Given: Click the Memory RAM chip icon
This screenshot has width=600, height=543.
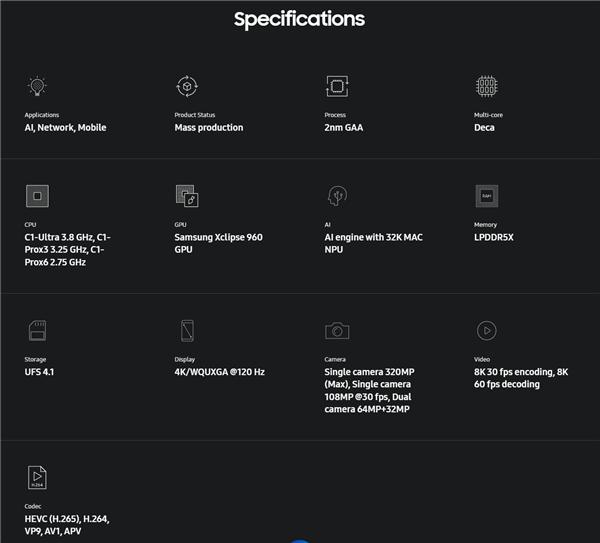Looking at the screenshot, I should coord(486,195).
